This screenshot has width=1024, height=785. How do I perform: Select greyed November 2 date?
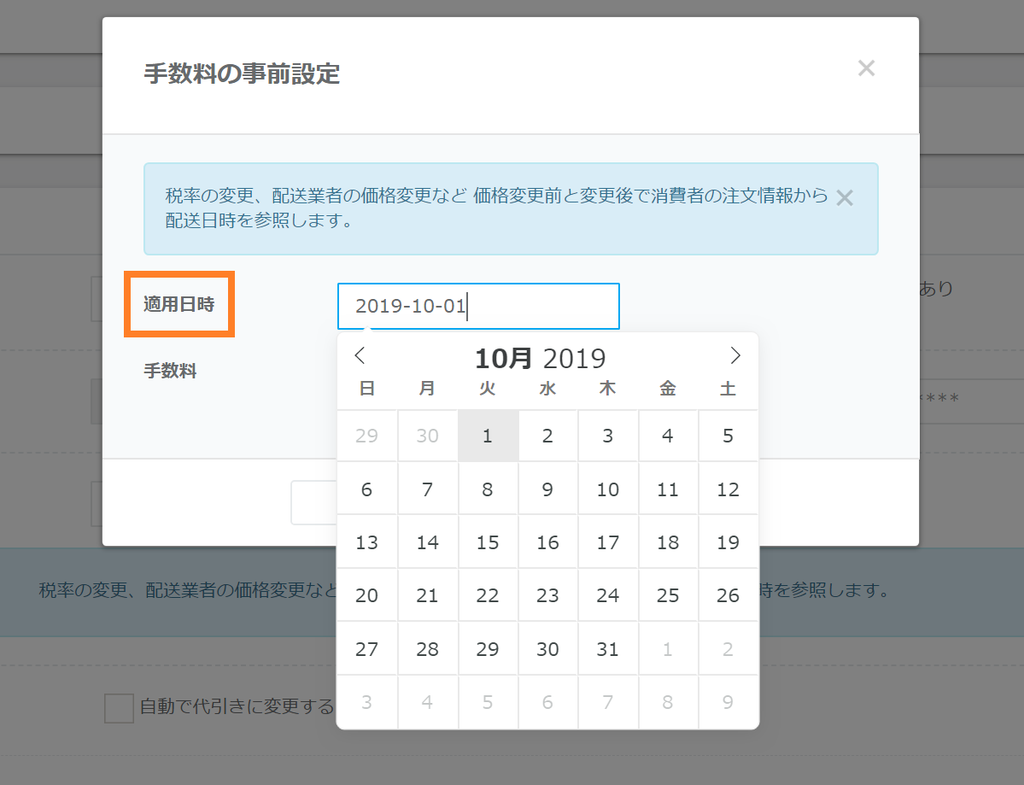(x=728, y=649)
